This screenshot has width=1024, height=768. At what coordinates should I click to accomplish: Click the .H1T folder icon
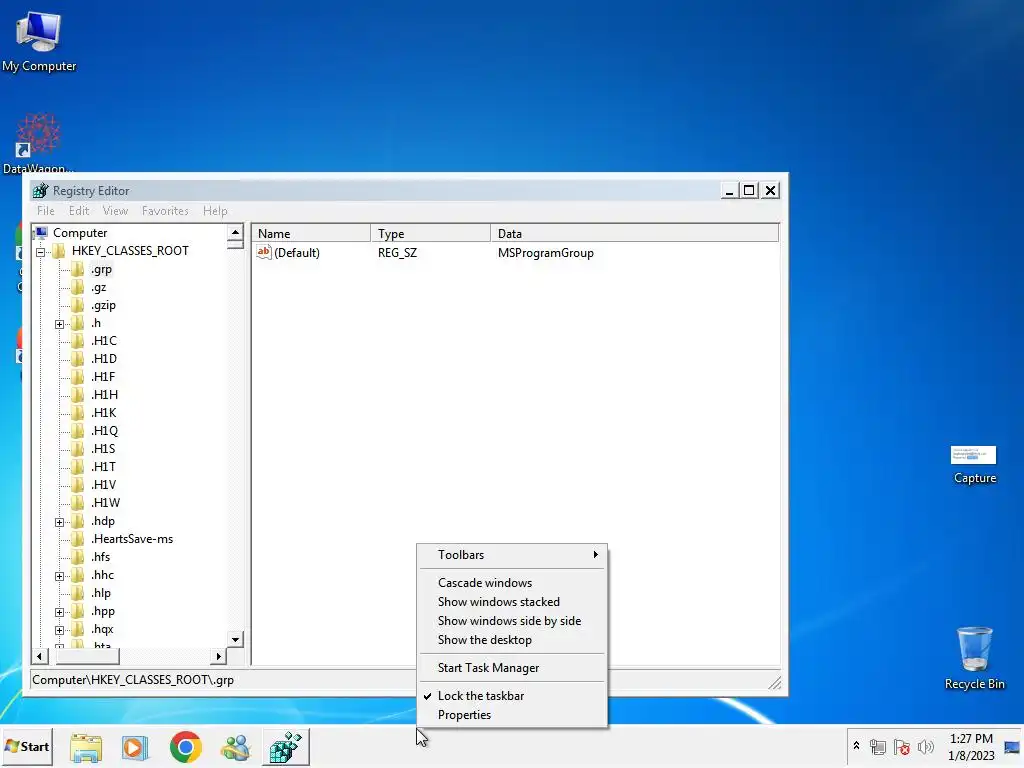click(x=78, y=466)
